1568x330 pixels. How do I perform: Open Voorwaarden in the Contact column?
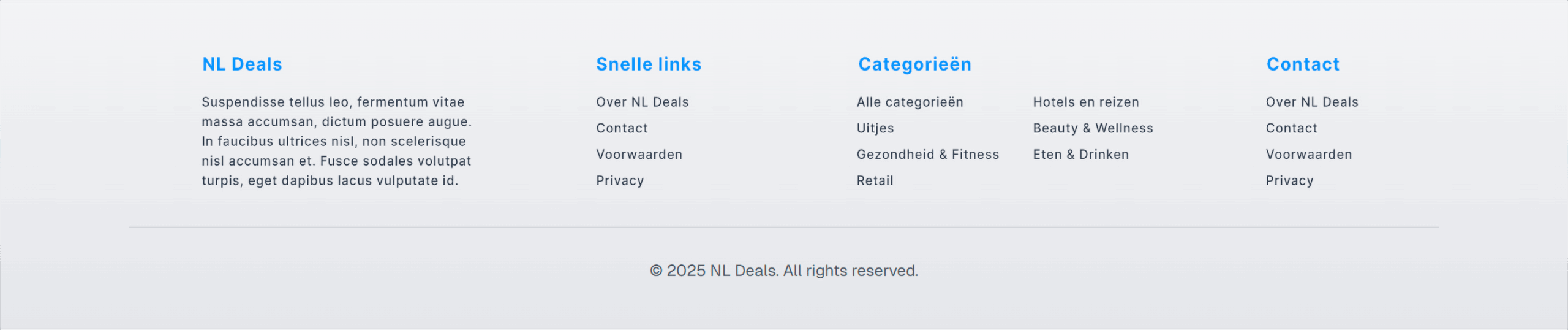tap(1309, 155)
